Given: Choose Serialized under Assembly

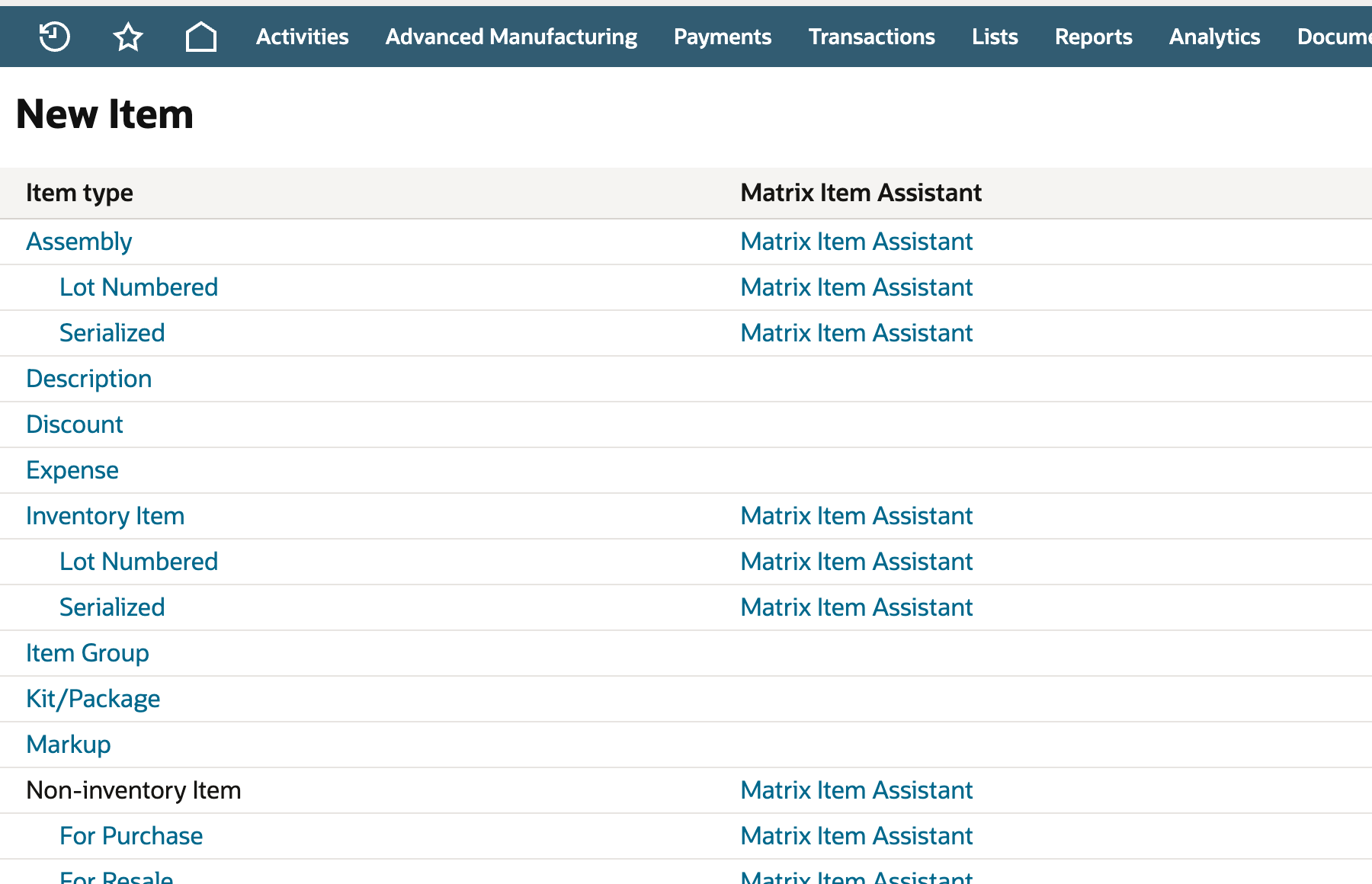Looking at the screenshot, I should (112, 333).
